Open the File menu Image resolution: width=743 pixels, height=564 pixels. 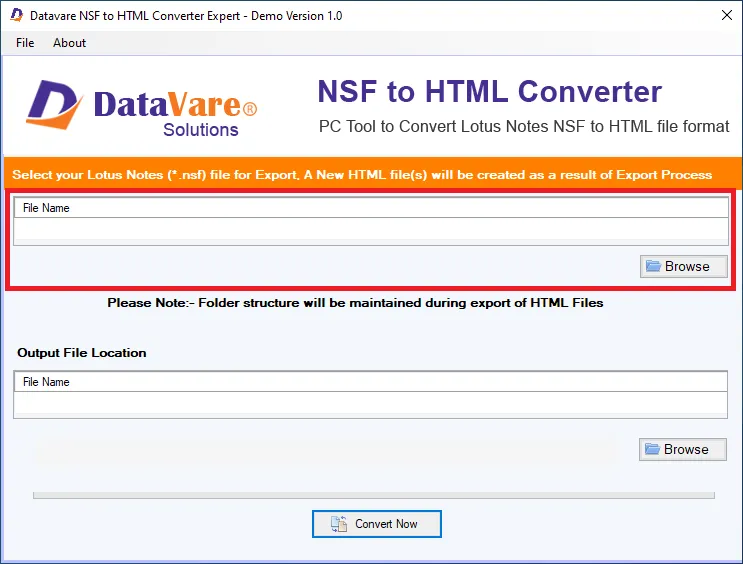point(25,43)
